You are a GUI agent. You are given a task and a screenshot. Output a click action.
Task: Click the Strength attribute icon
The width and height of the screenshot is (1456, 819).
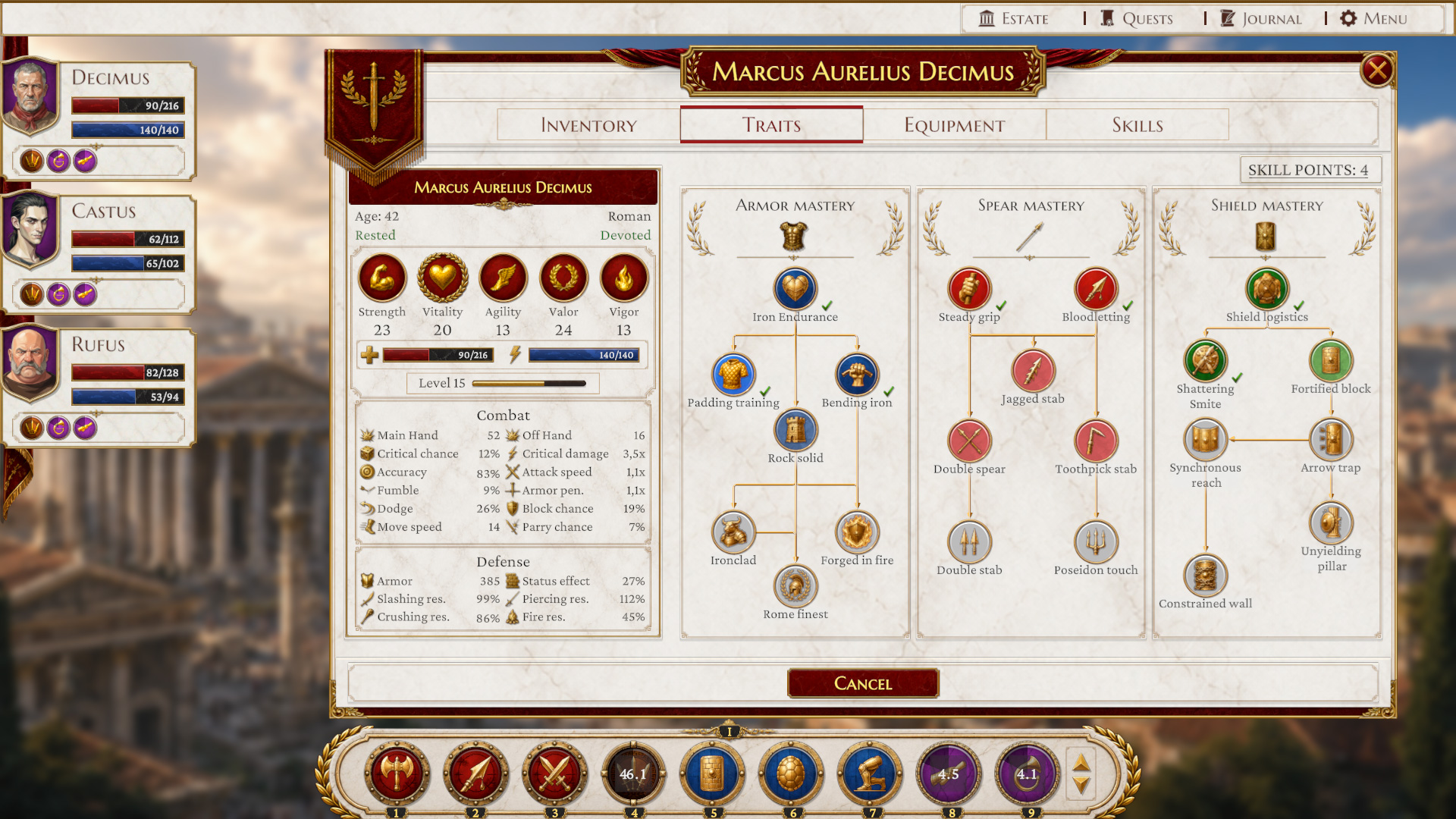click(382, 278)
